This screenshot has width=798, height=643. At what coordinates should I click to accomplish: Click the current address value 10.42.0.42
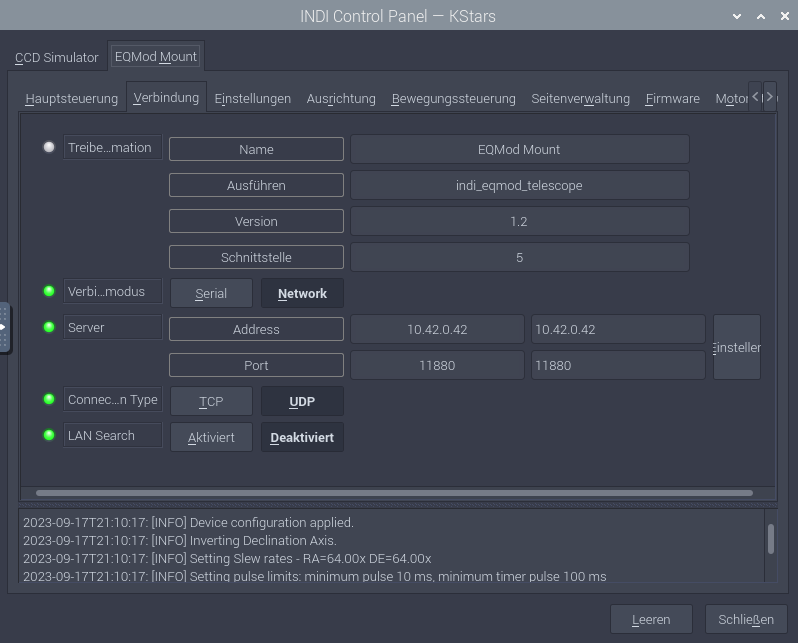coord(437,329)
